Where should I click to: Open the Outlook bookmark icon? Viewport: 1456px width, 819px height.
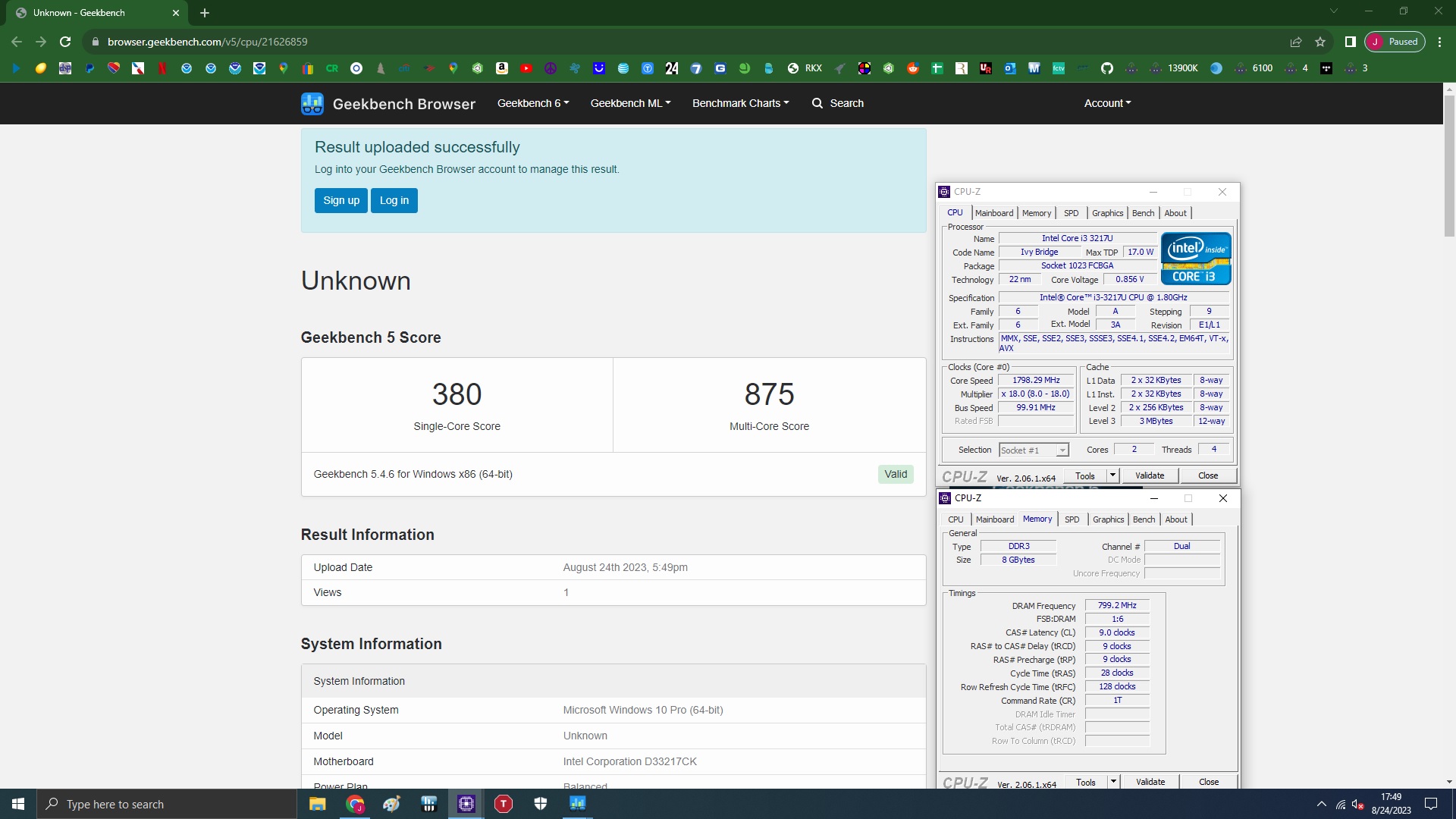(x=1010, y=68)
